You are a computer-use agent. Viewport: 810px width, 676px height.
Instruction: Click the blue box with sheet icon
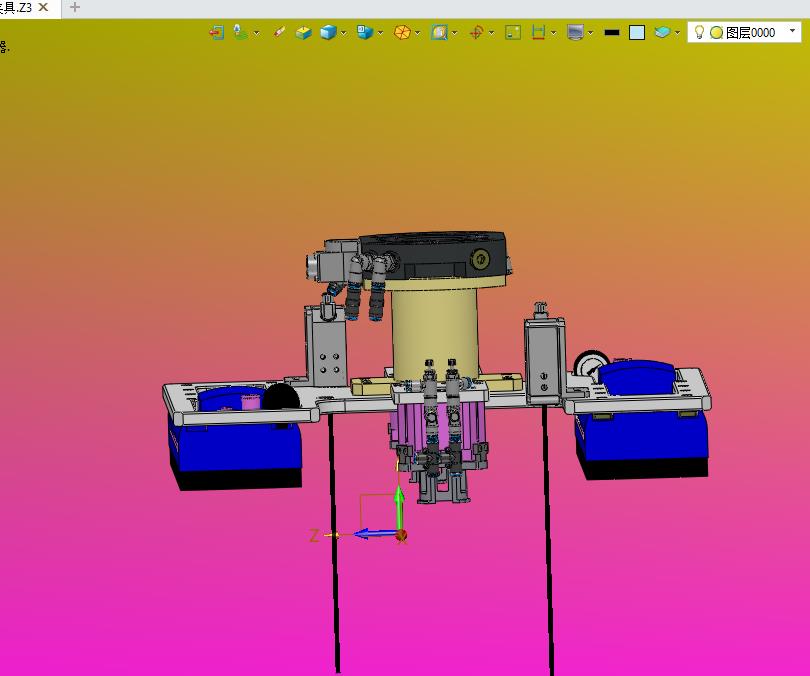tap(365, 33)
